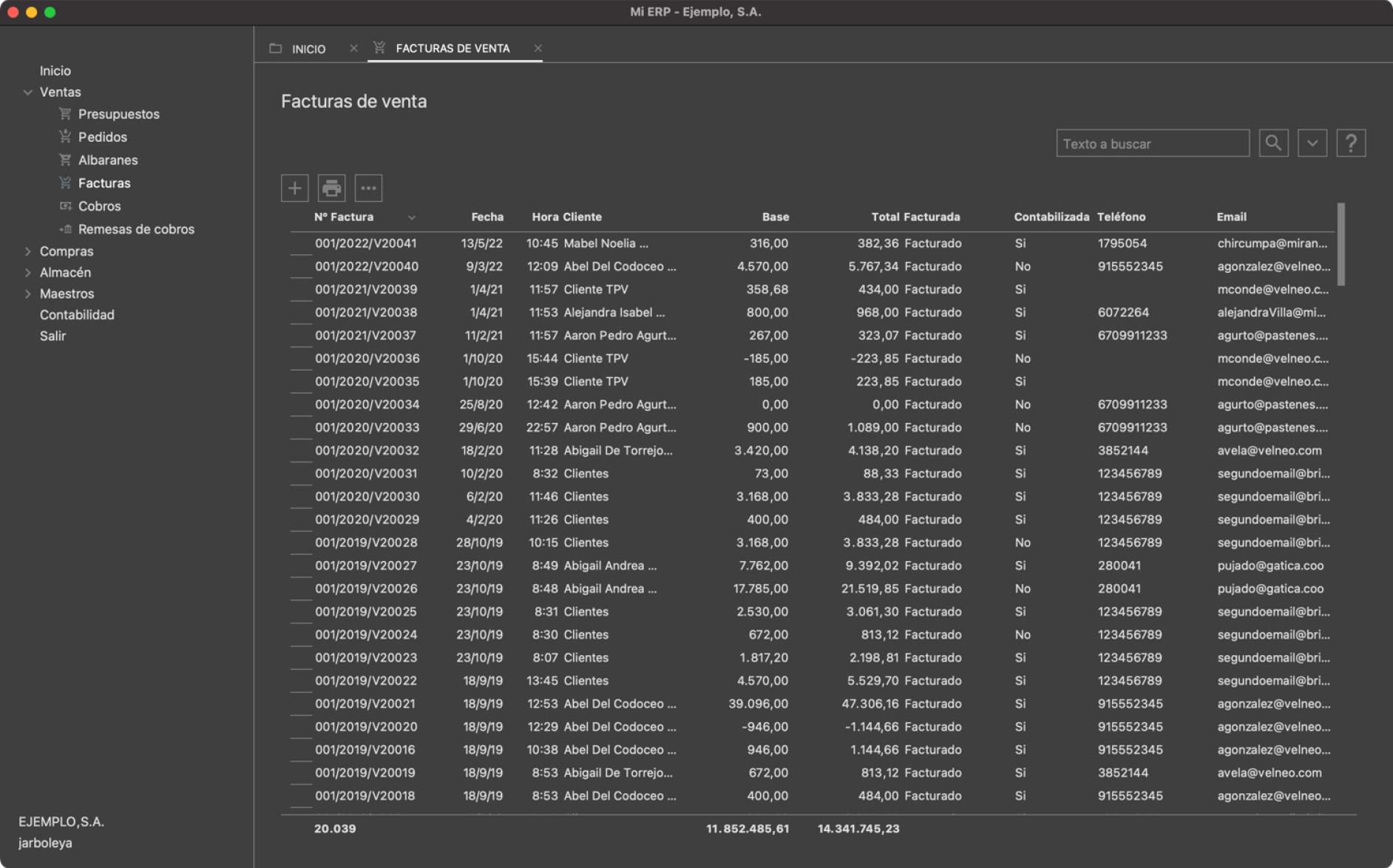Viewport: 1393px width, 868px height.
Task: Open Cobros in the sidebar
Action: 99,206
